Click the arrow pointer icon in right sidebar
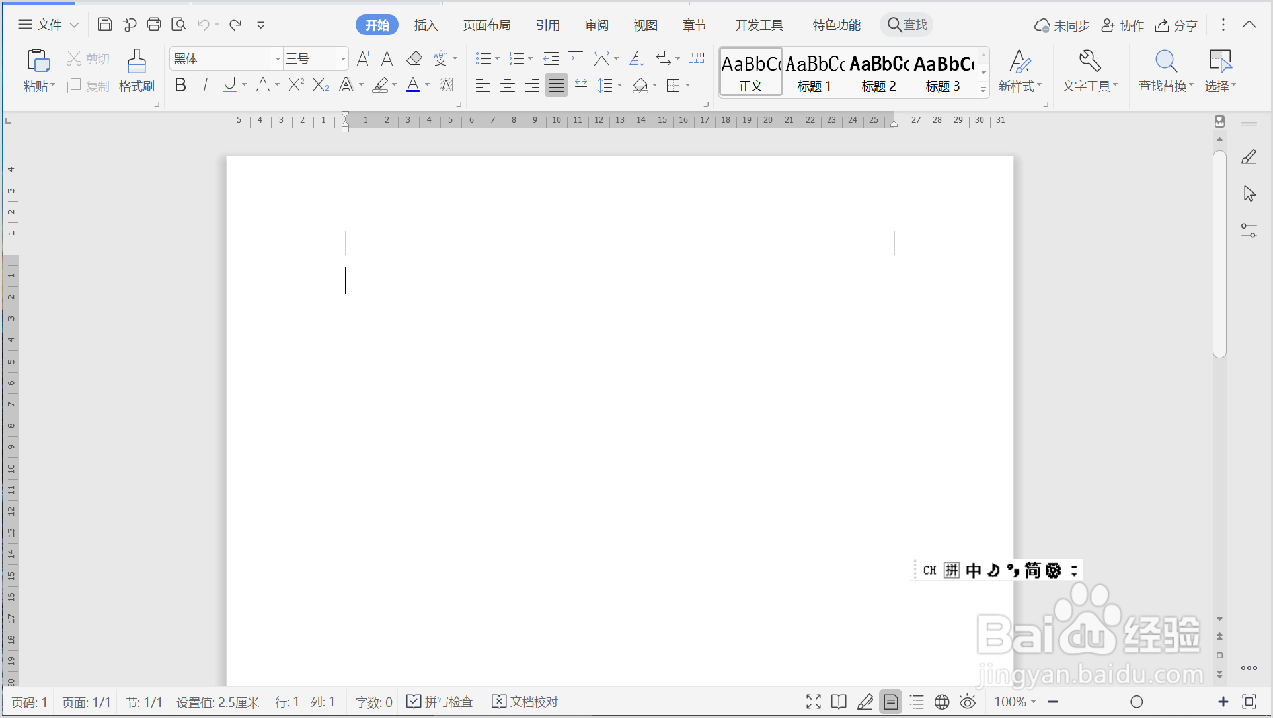 point(1249,193)
